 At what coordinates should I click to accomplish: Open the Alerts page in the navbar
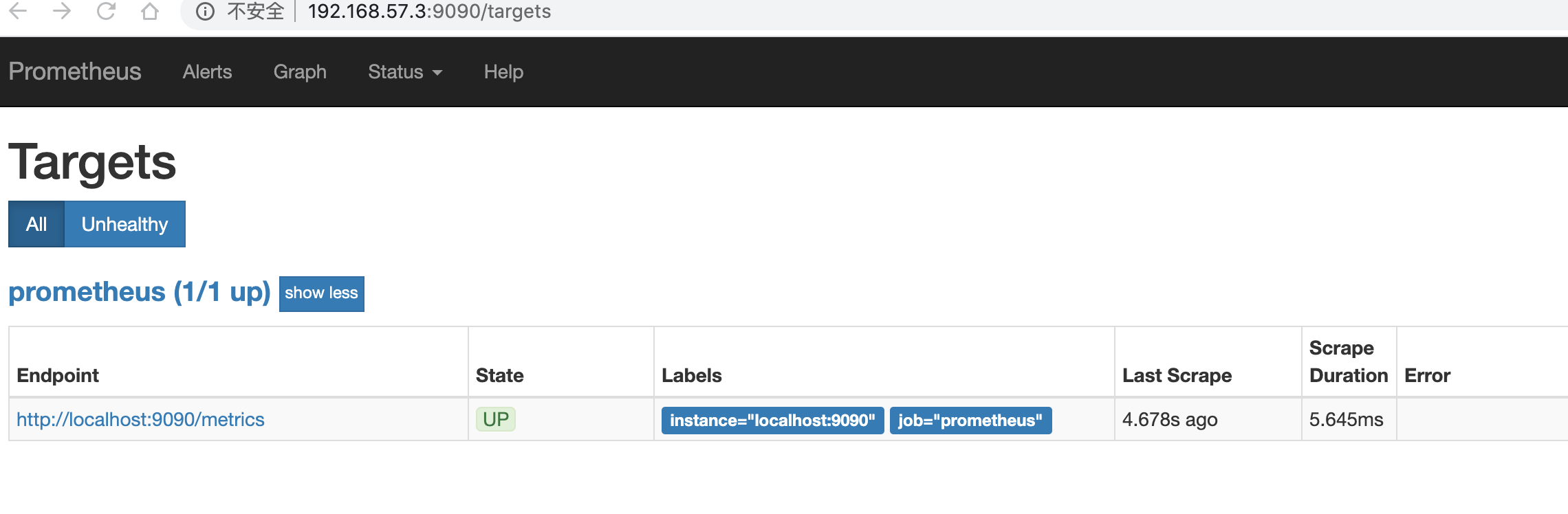click(x=207, y=71)
